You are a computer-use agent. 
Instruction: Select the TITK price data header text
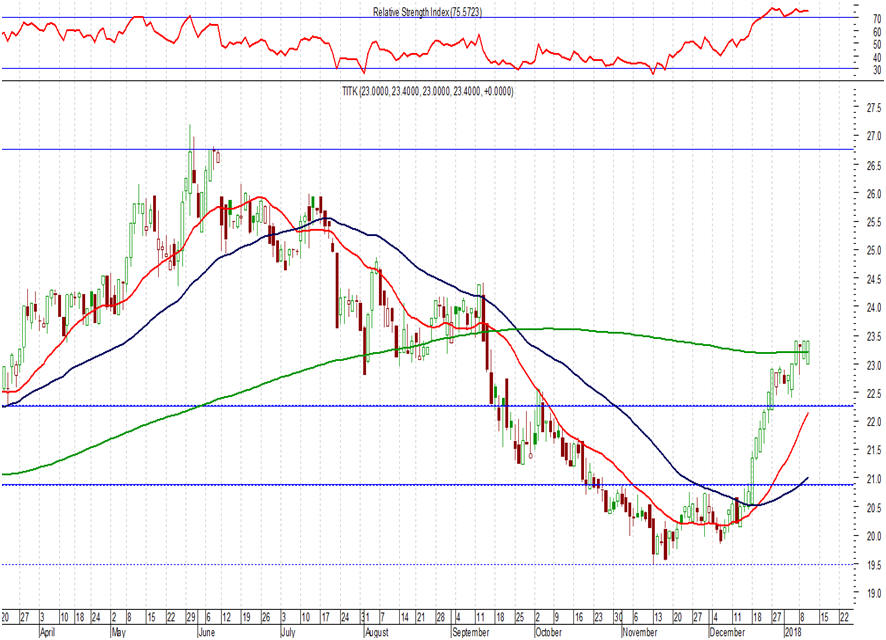coord(428,91)
